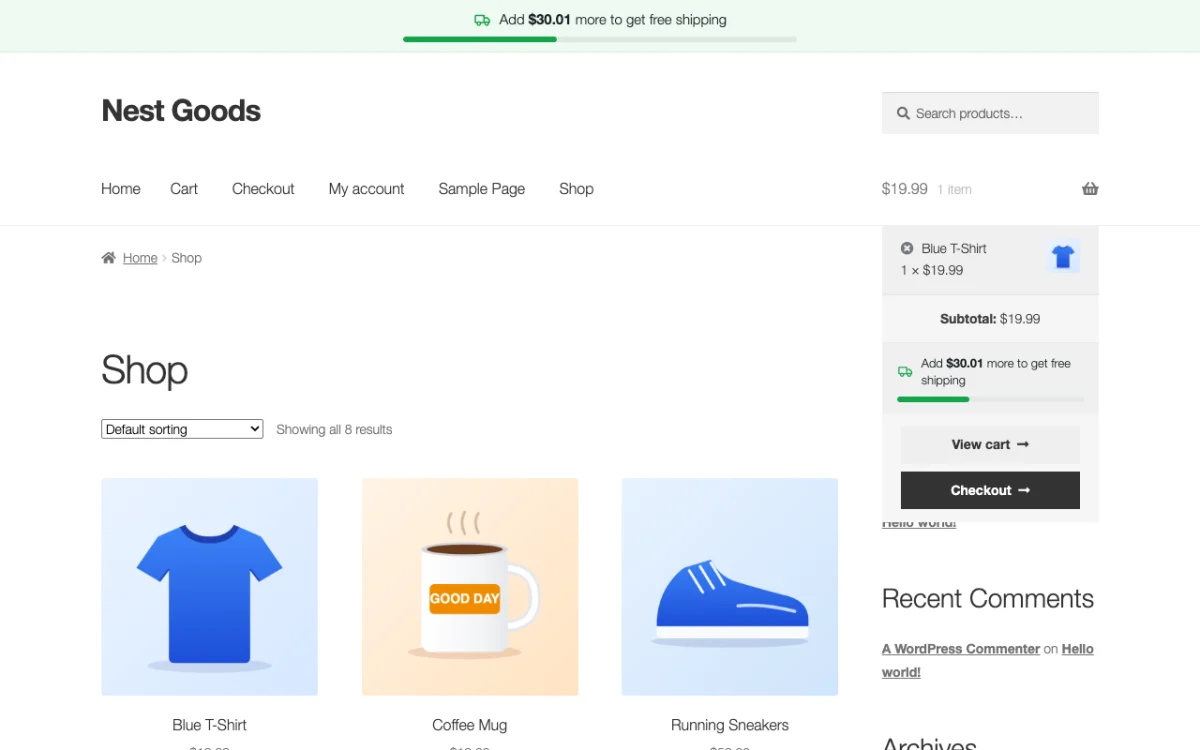This screenshot has width=1200, height=750.
Task: Follow the Home breadcrumb link
Action: (140, 258)
